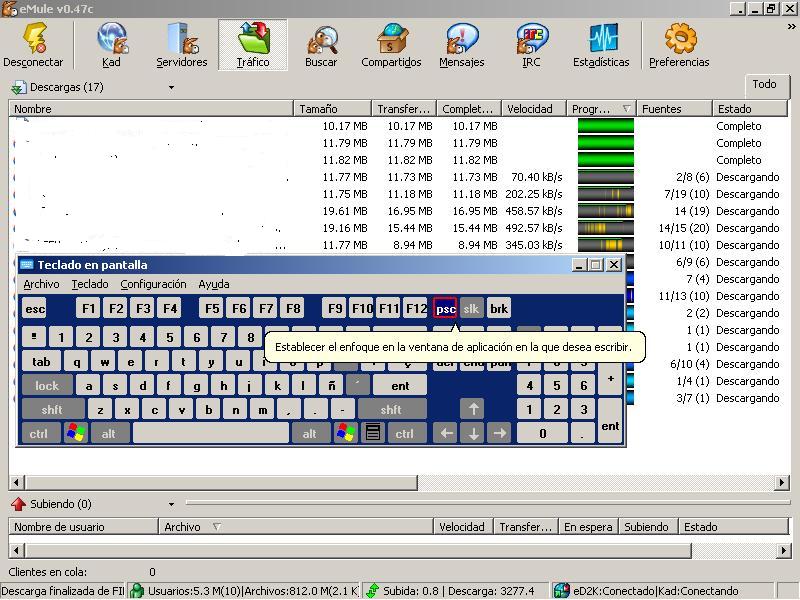Open the Teclado menu
The height and width of the screenshot is (600, 800).
(90, 284)
